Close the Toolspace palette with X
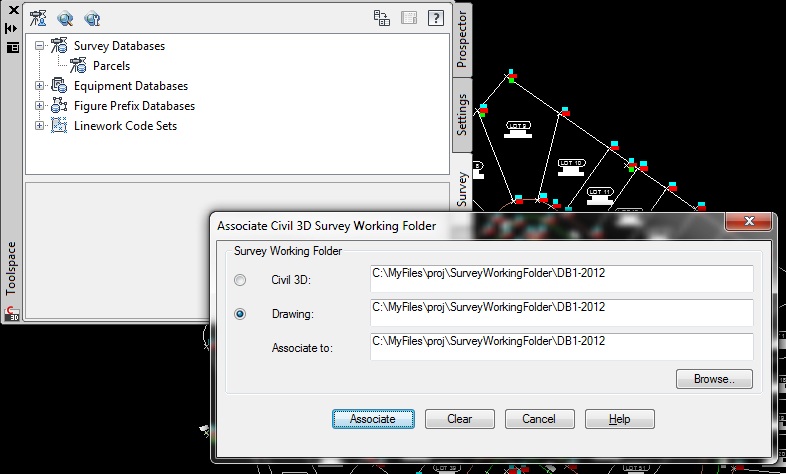786x474 pixels. point(14,9)
